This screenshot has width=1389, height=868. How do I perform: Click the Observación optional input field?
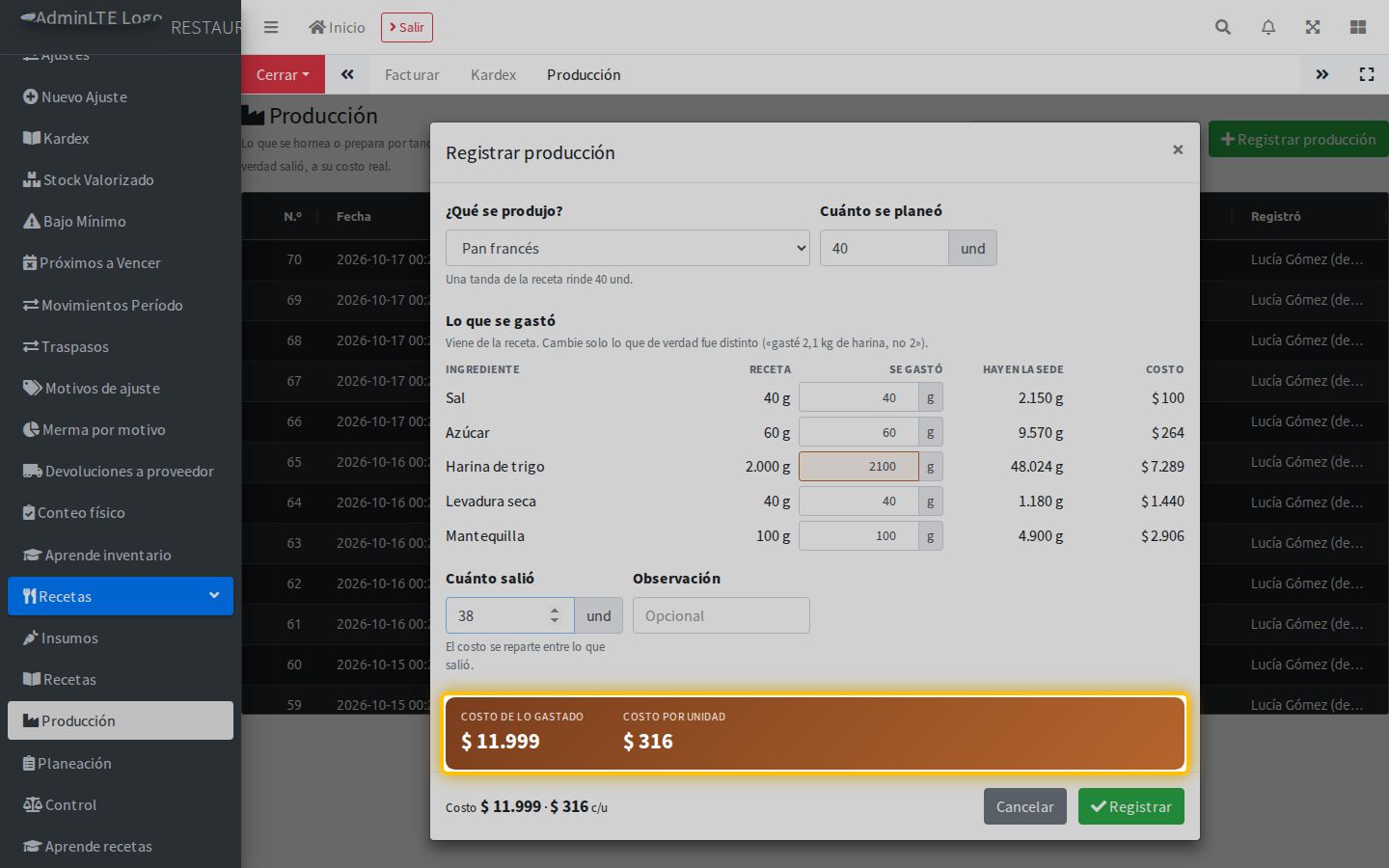(721, 615)
